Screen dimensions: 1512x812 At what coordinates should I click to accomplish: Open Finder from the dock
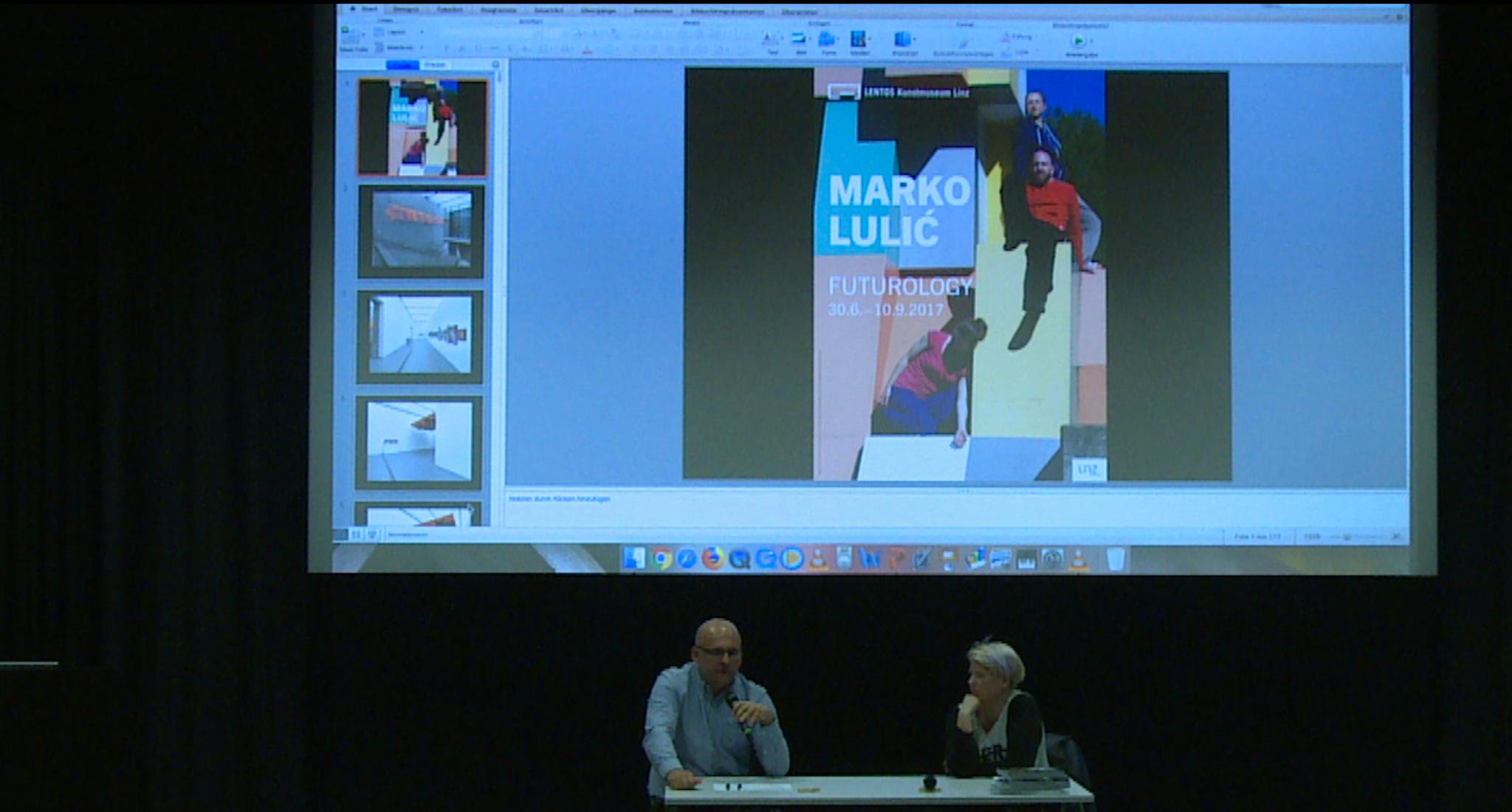point(634,559)
